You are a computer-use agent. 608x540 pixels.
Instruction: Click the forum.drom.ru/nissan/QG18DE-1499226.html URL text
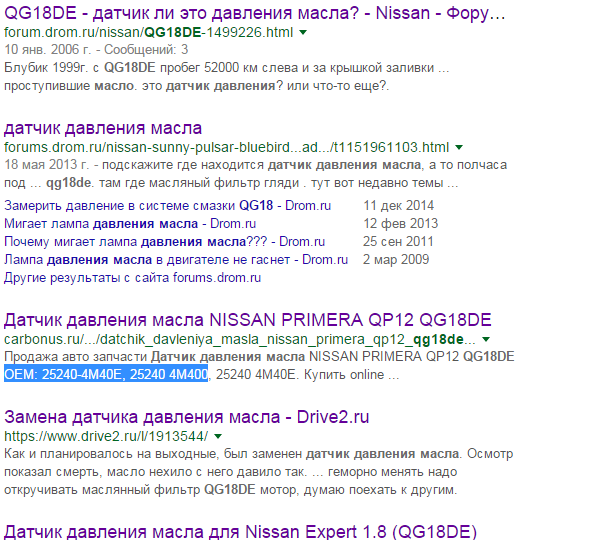[x=149, y=32]
